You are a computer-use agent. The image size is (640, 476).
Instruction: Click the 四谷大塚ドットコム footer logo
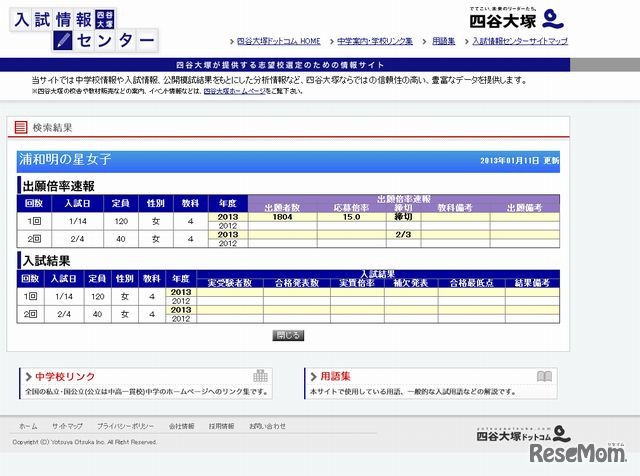tap(523, 434)
